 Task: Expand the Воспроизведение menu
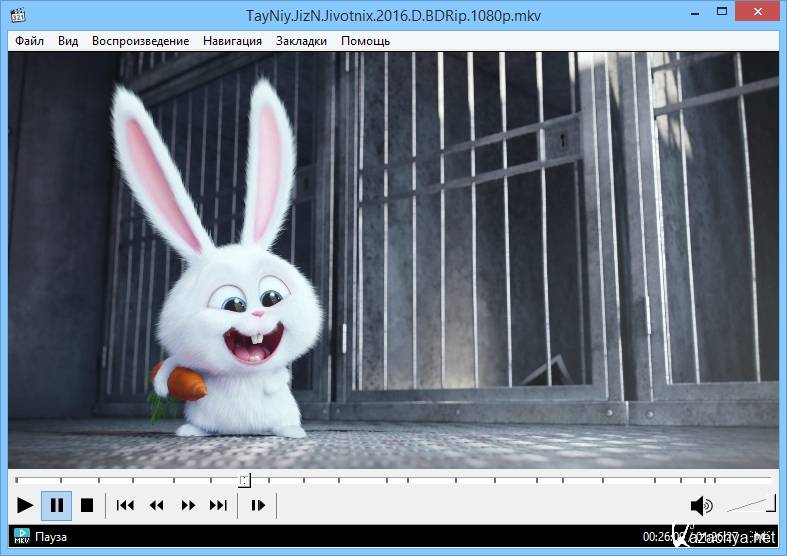point(140,41)
